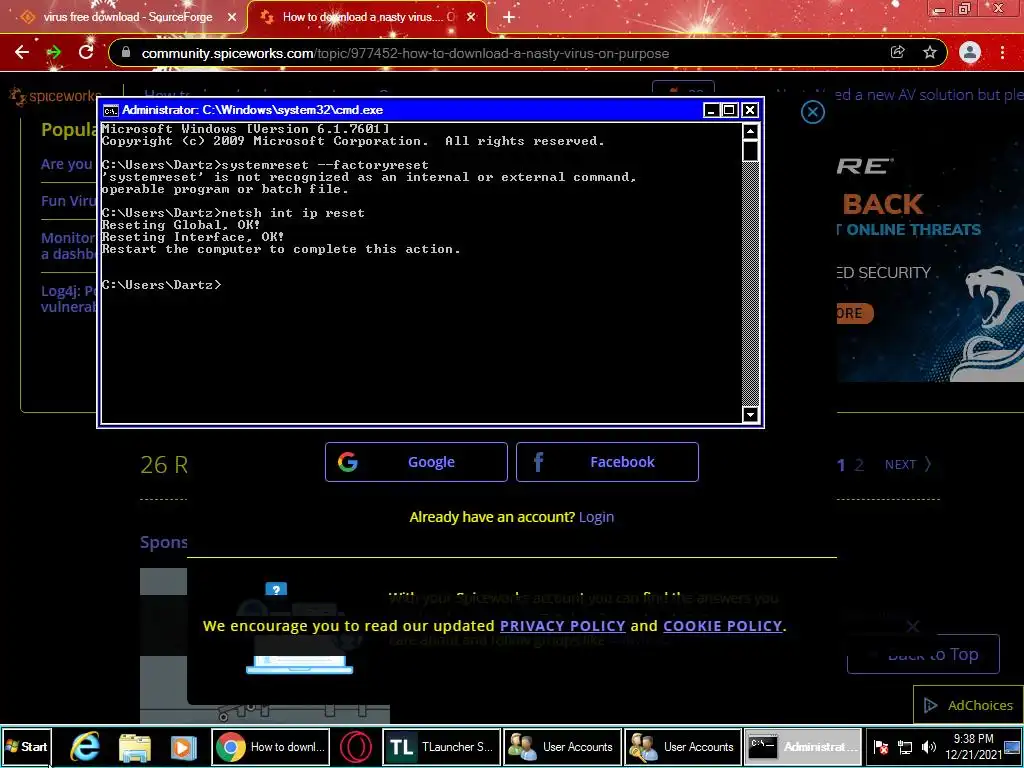Open the PRIVACY POLICY link
The width and height of the screenshot is (1024, 768).
tap(562, 626)
